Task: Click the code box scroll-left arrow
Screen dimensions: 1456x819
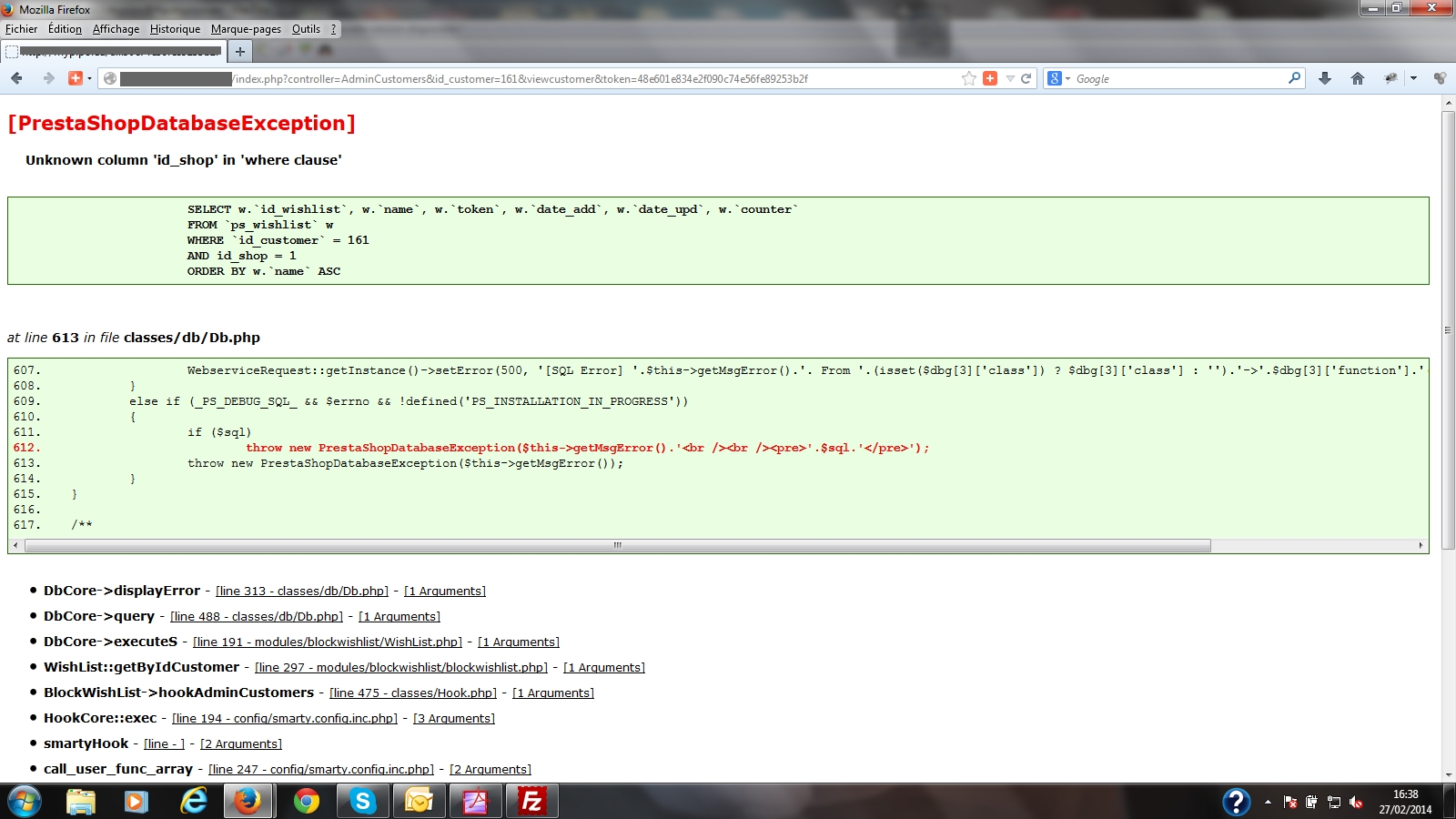Action: pyautogui.click(x=15, y=545)
